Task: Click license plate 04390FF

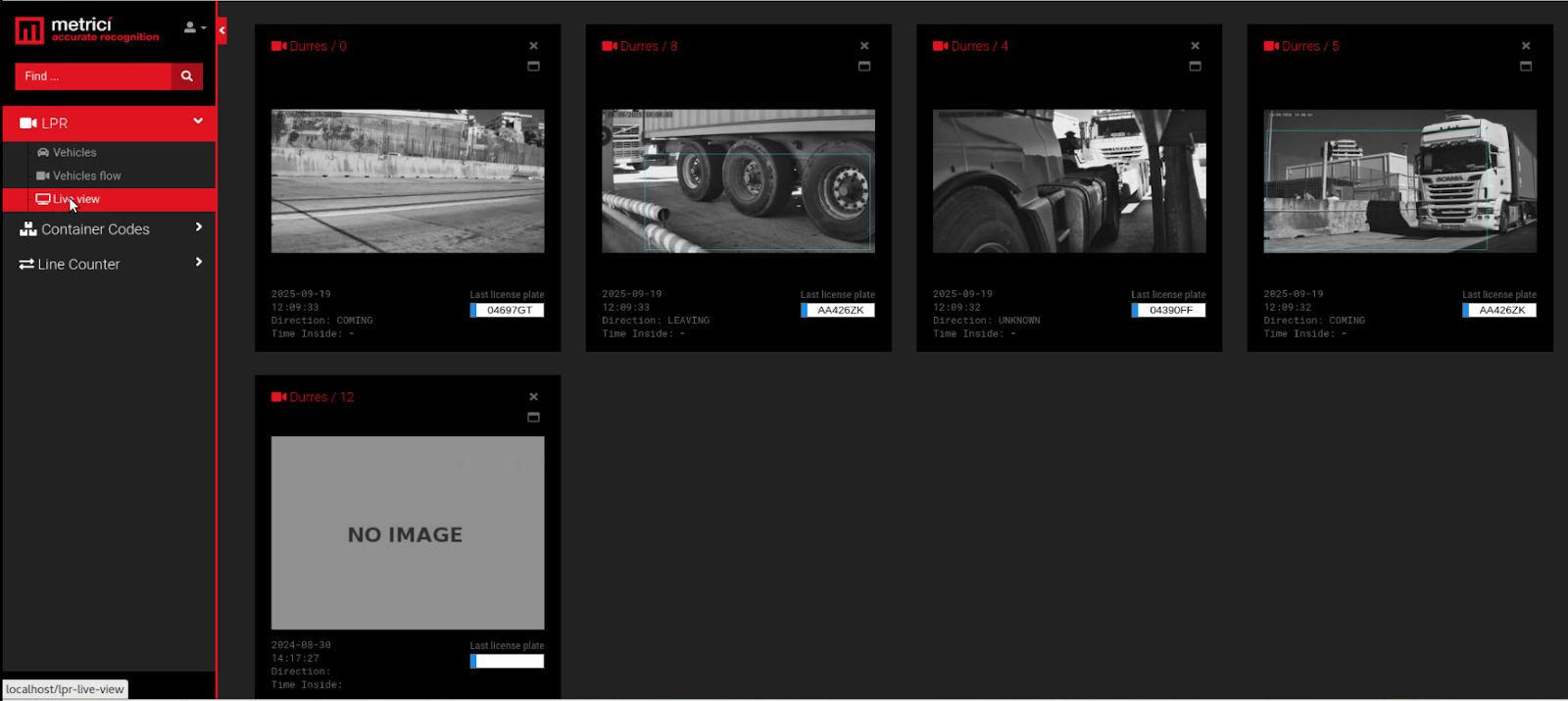Action: point(1170,311)
